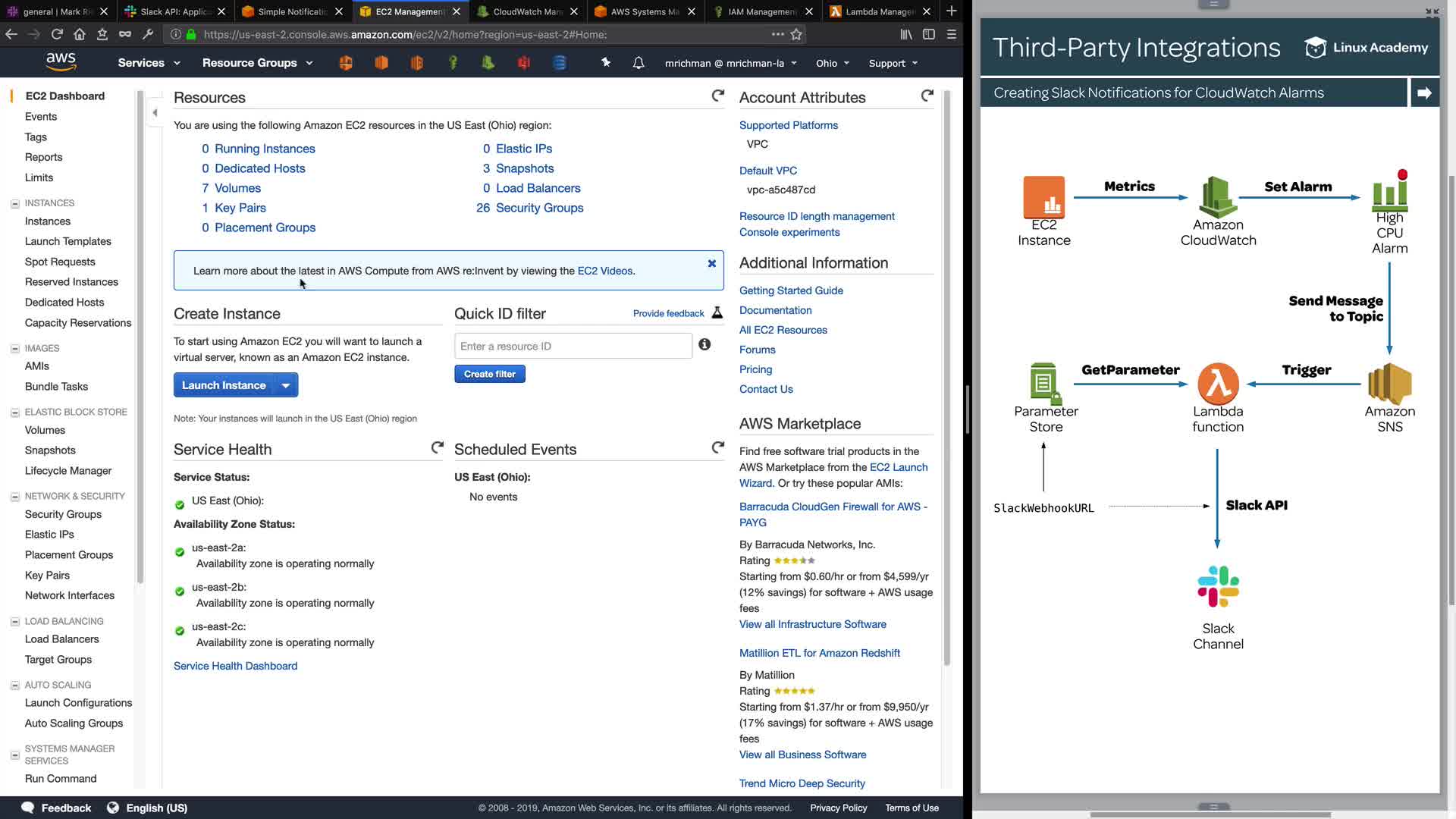Expand the Services menu
The image size is (1456, 819).
(x=149, y=63)
